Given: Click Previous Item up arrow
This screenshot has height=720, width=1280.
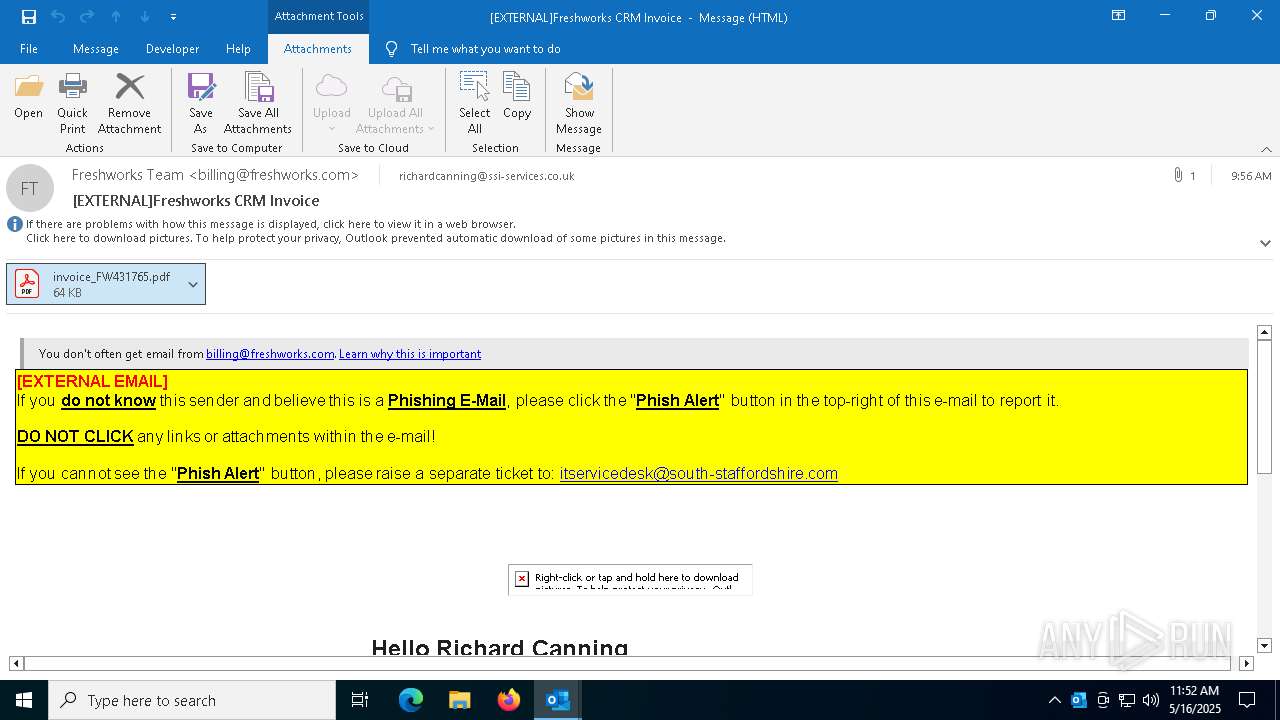Looking at the screenshot, I should pyautogui.click(x=116, y=17).
